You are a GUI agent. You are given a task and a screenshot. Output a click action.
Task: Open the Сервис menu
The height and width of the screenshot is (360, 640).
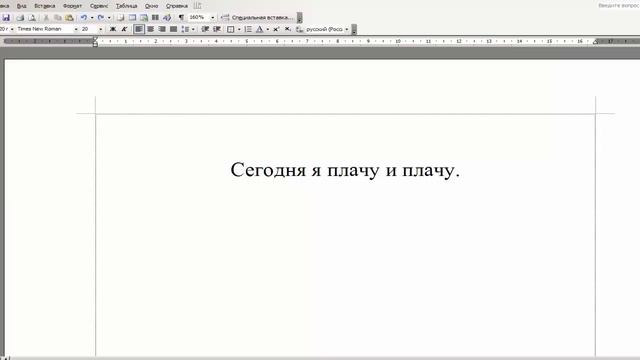click(x=99, y=6)
